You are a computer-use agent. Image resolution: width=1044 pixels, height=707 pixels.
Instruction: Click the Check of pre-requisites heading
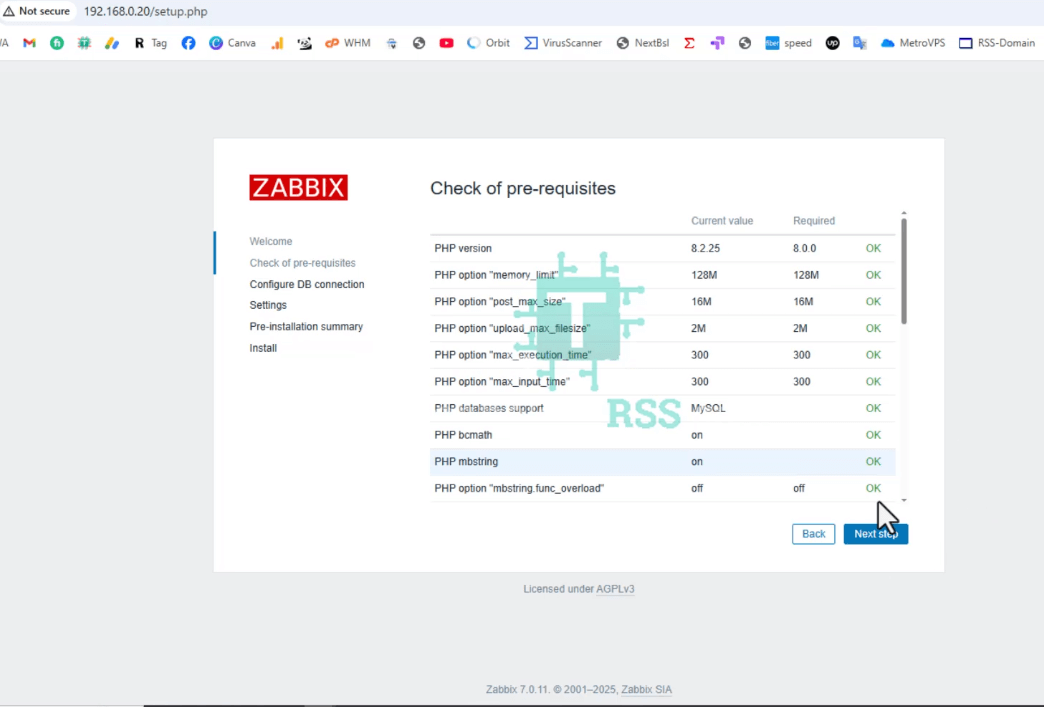point(523,188)
